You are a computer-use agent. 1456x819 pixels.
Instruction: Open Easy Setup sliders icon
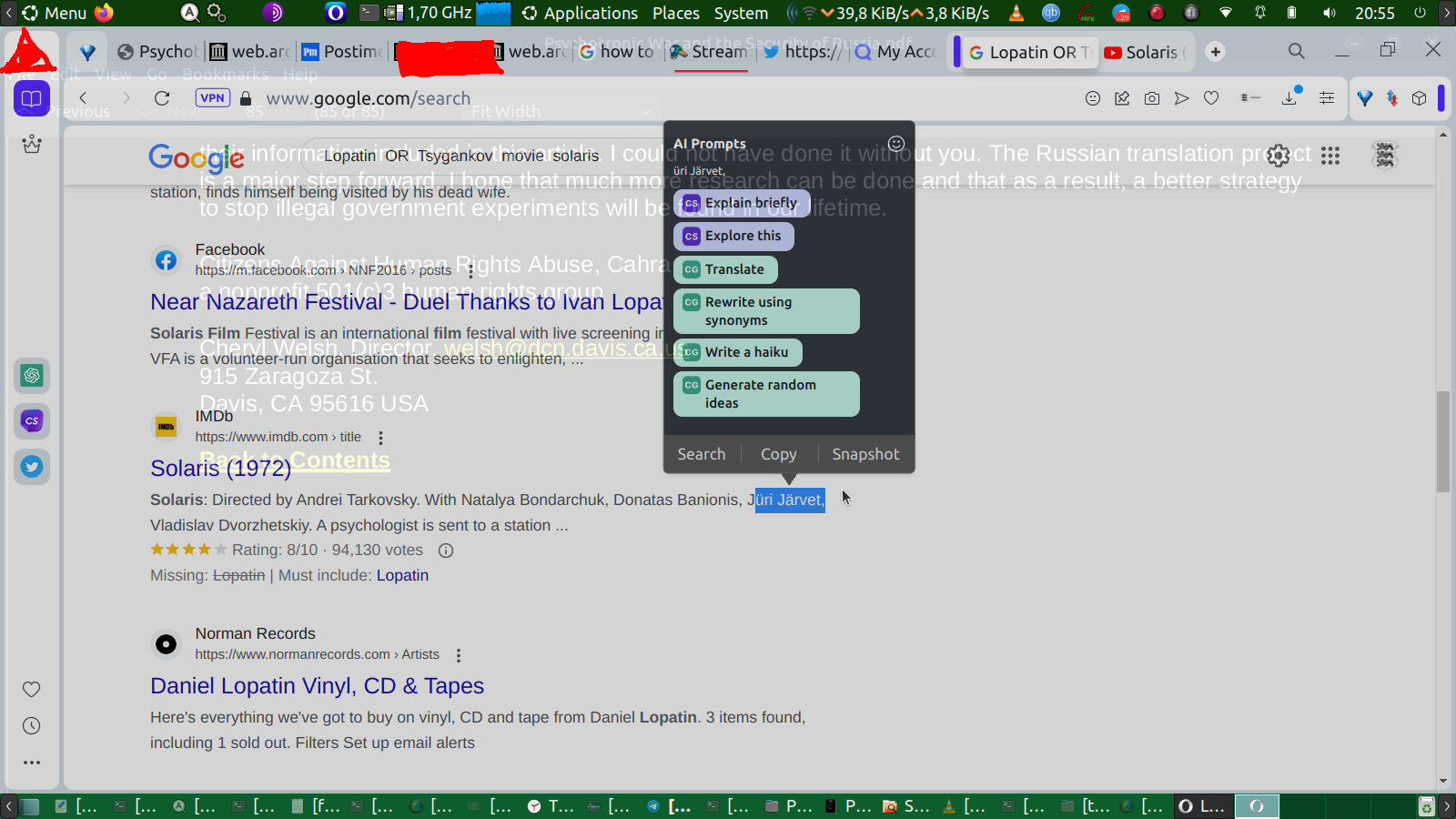pos(1327,98)
